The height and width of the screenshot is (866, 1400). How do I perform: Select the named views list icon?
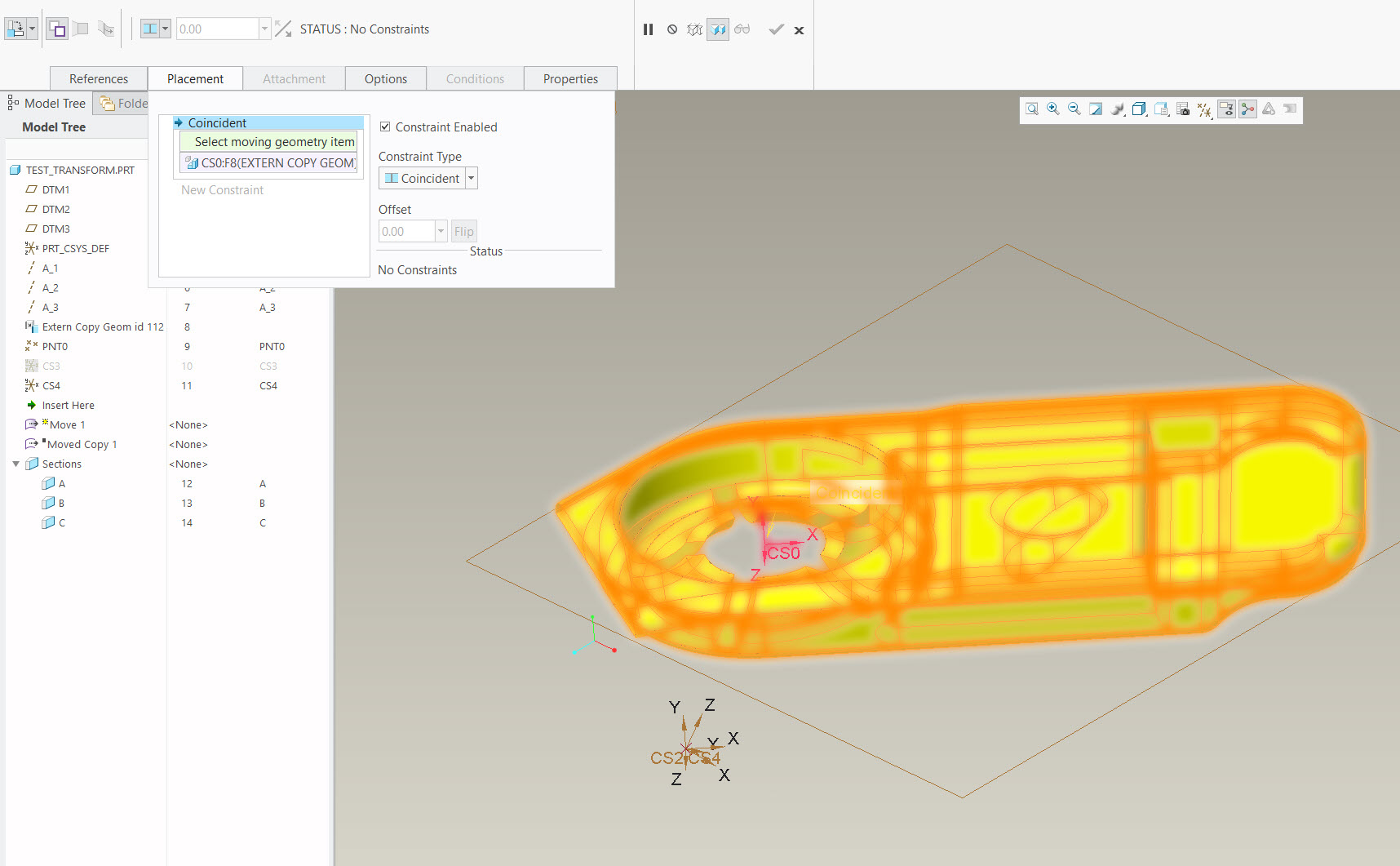click(1162, 109)
